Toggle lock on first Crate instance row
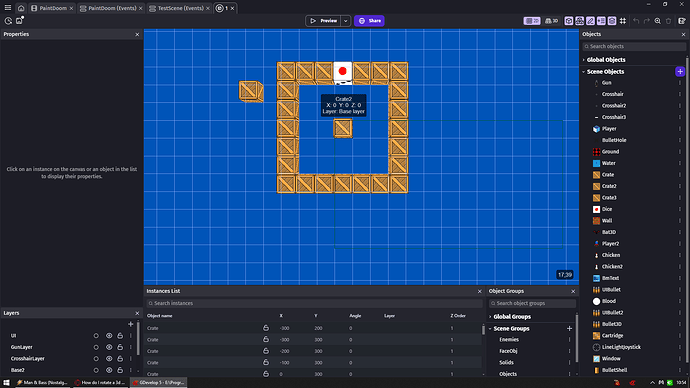Image resolution: width=690 pixels, height=388 pixels. 266,328
